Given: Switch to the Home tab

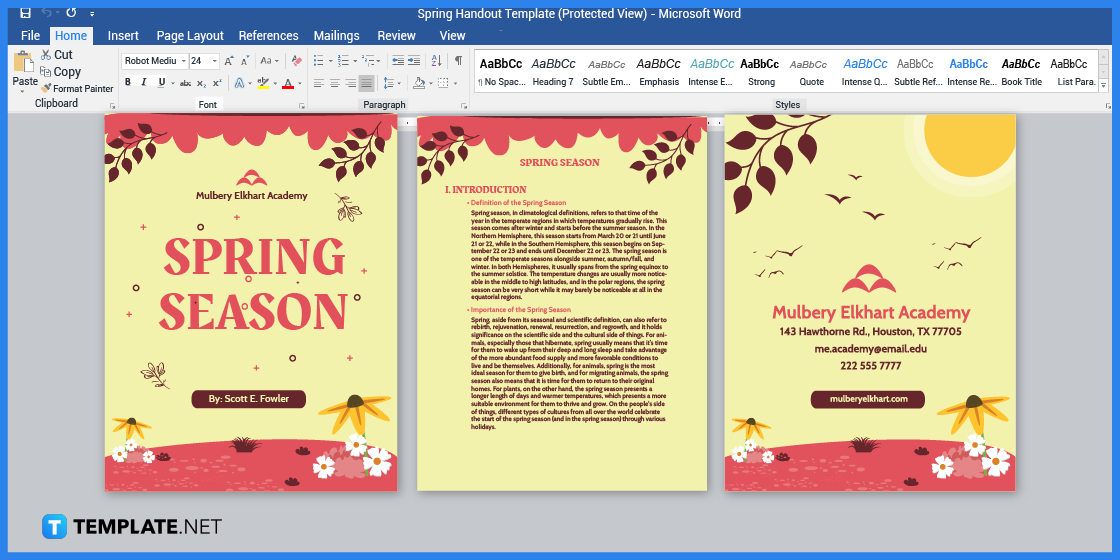Looking at the screenshot, I should [71, 36].
